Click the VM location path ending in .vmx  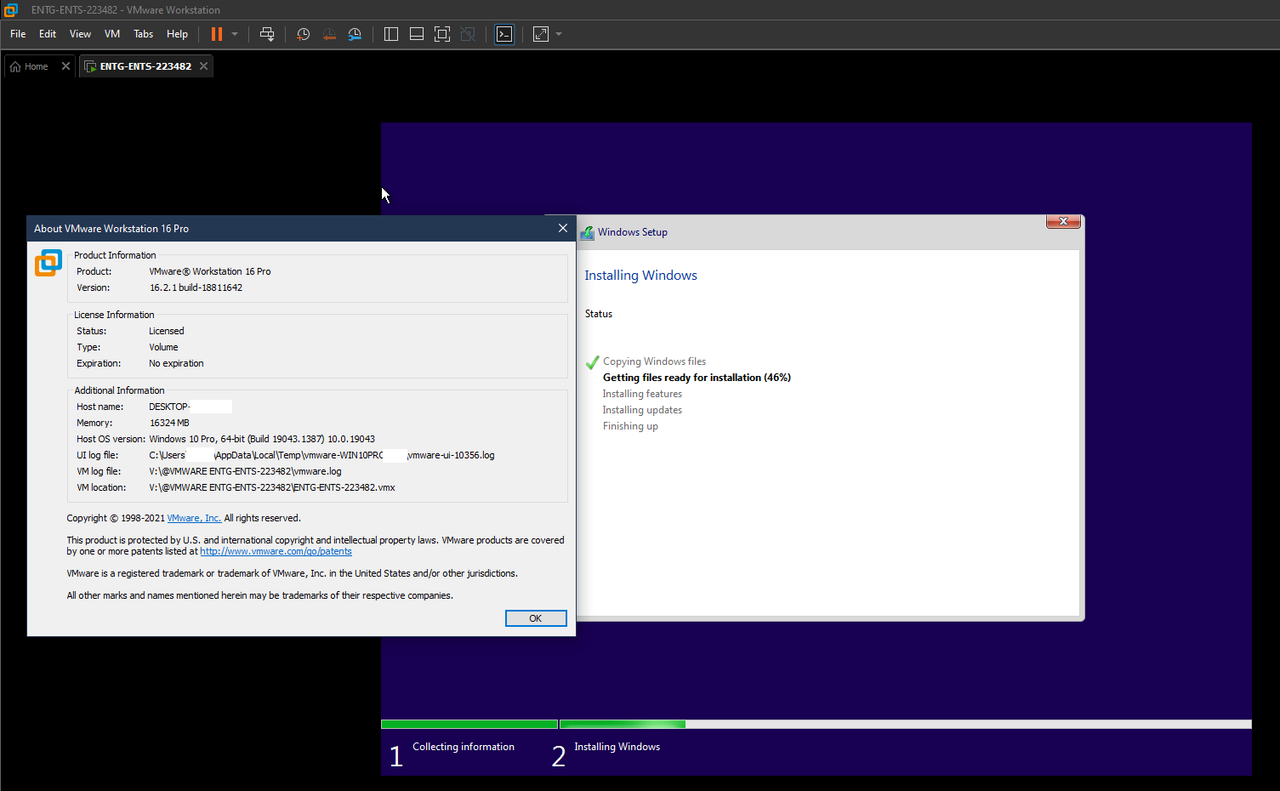point(273,488)
